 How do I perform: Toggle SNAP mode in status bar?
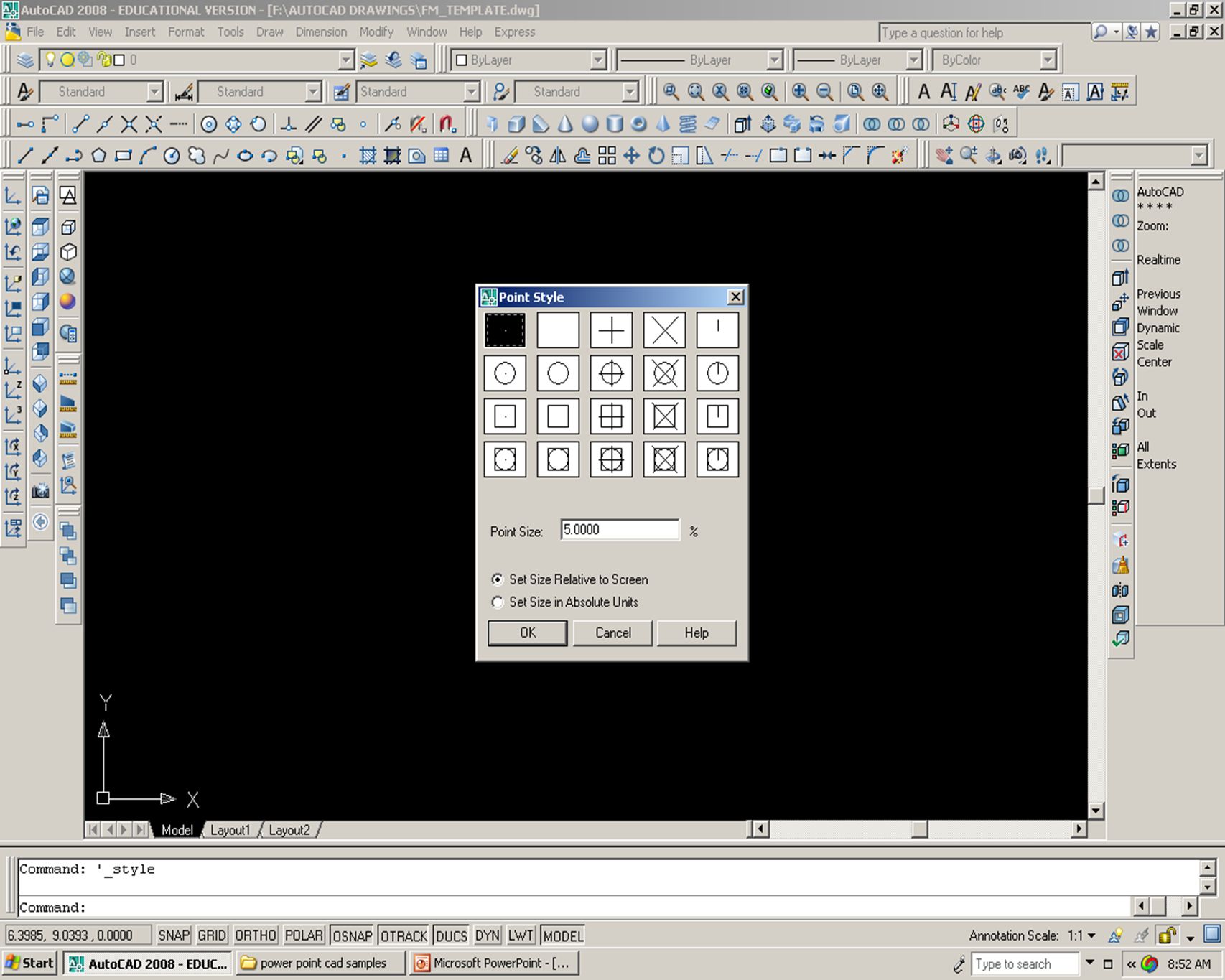pos(174,935)
